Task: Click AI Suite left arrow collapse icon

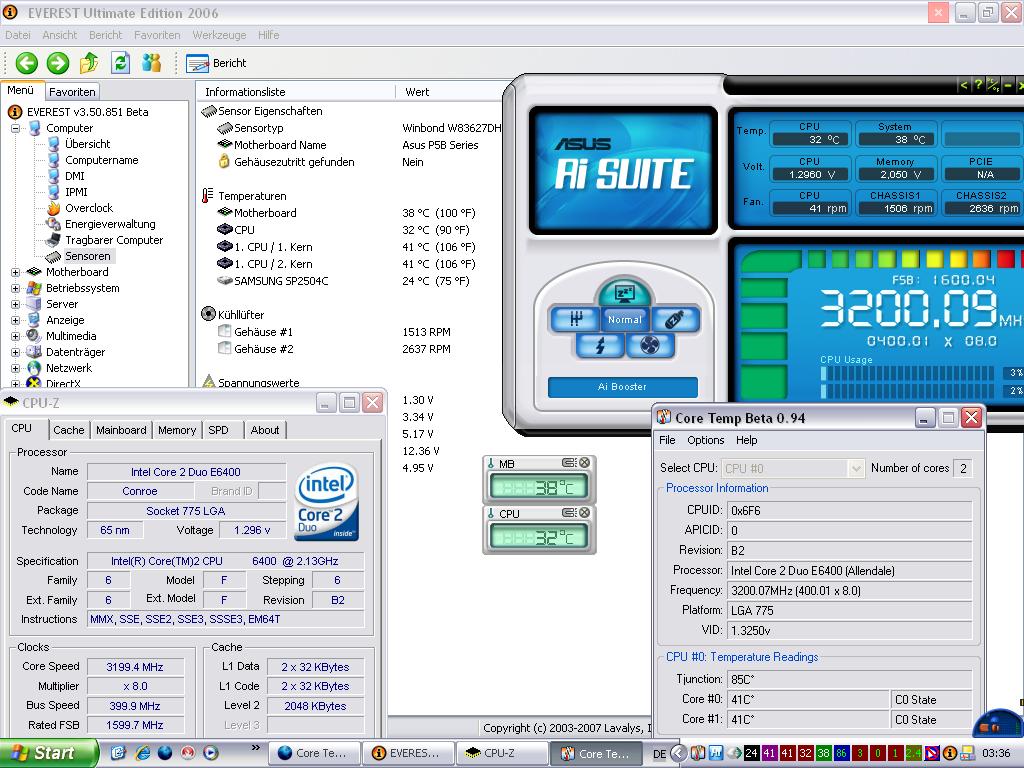Action: 963,85
